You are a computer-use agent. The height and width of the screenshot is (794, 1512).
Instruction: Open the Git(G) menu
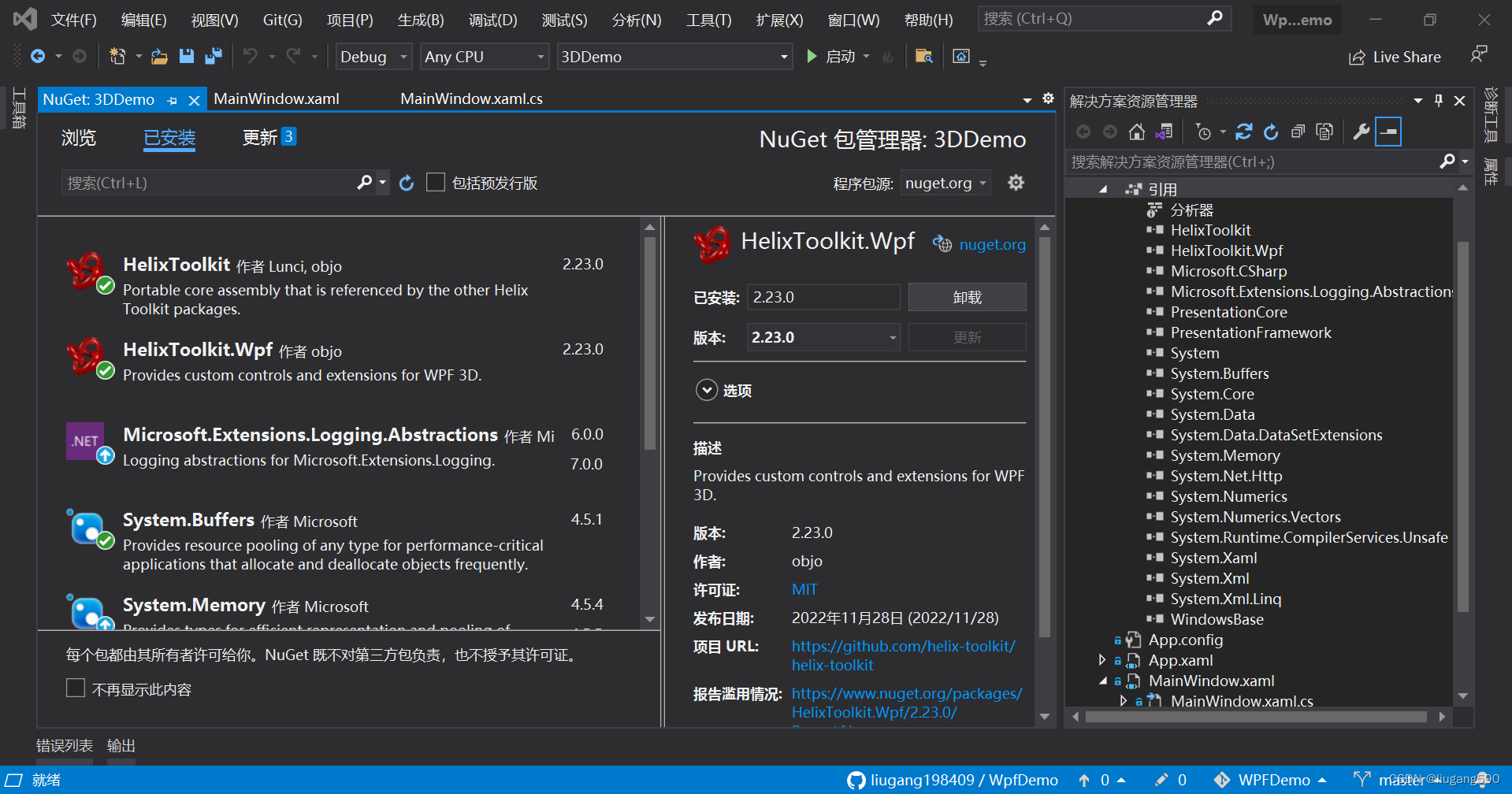(282, 20)
